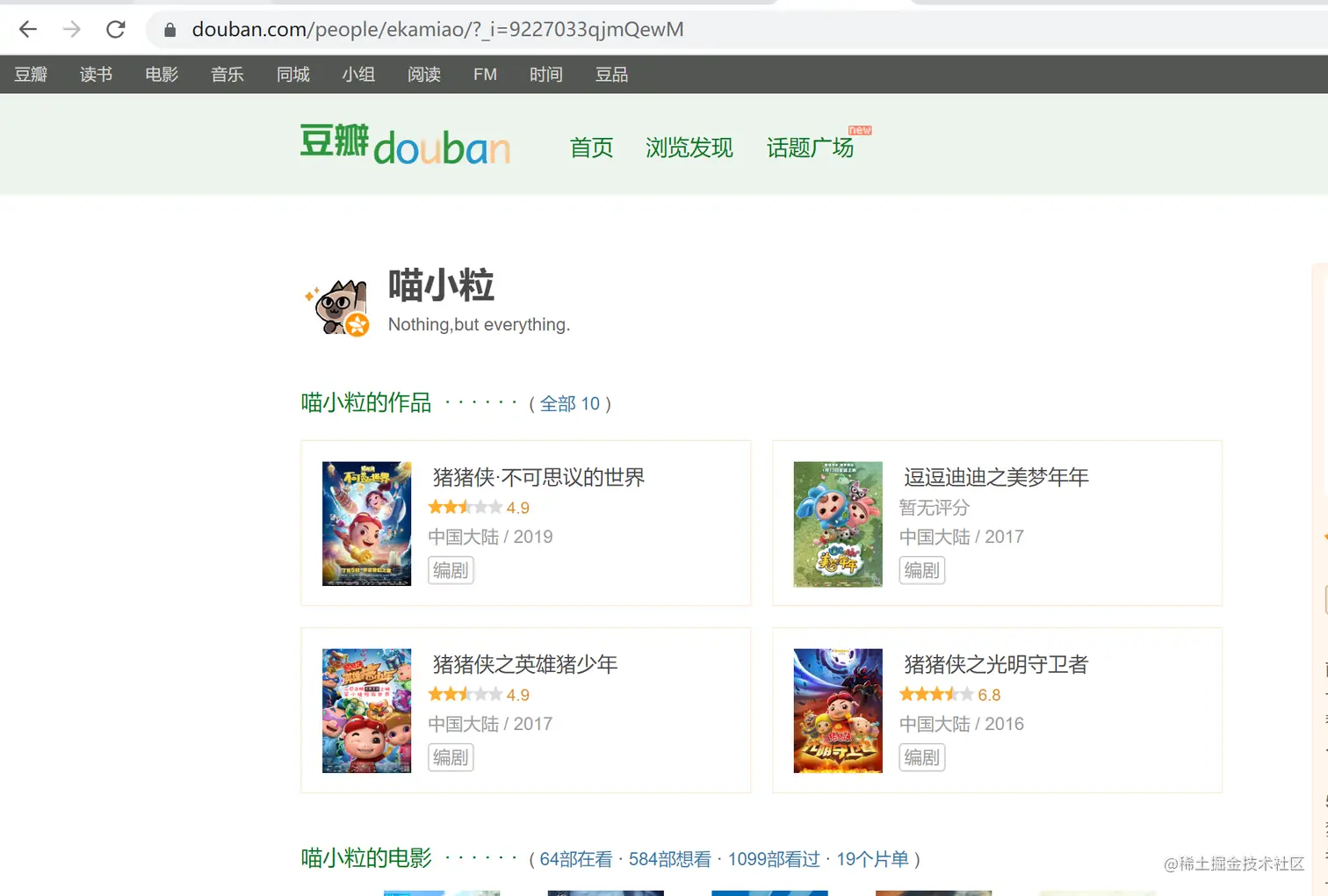Screen dimensions: 1328x896
Task: Click the lock icon in address bar
Action: tap(170, 30)
